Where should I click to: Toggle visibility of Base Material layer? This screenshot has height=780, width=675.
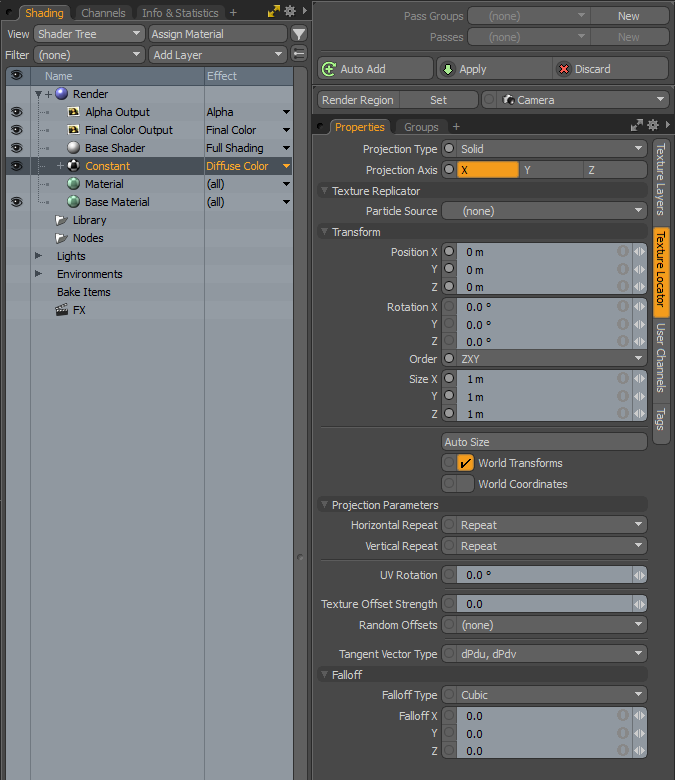click(x=16, y=202)
